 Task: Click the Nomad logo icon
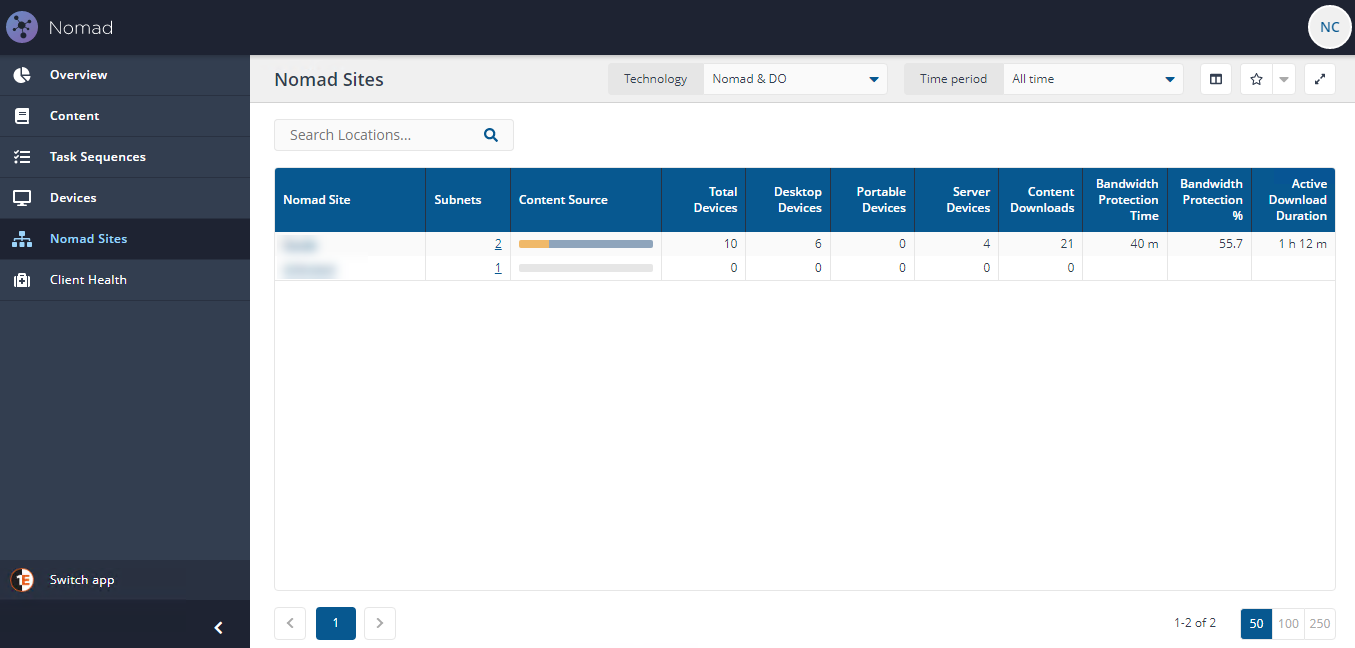pyautogui.click(x=22, y=27)
